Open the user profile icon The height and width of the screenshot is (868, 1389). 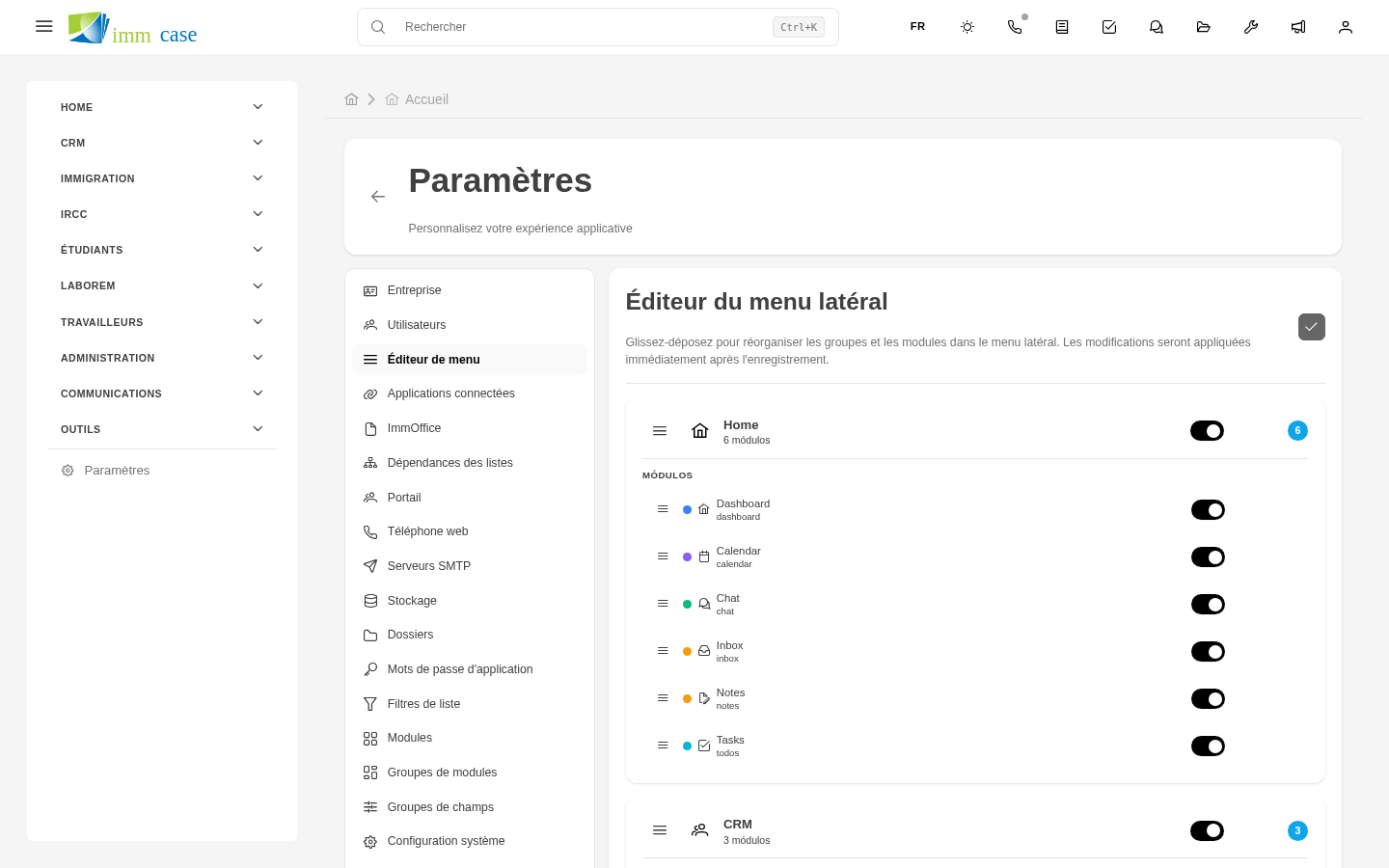(x=1346, y=27)
